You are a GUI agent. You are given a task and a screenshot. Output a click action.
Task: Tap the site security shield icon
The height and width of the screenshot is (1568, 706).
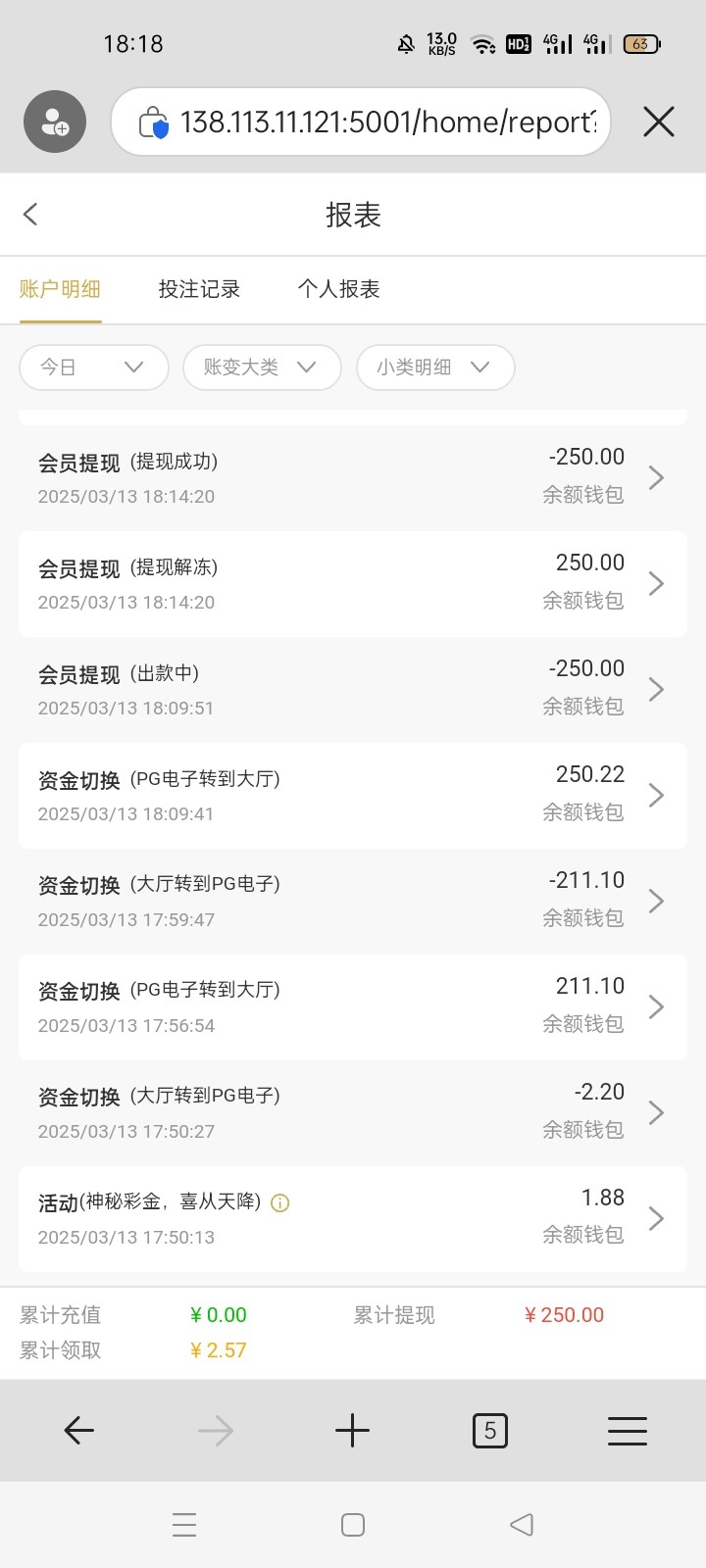click(153, 122)
